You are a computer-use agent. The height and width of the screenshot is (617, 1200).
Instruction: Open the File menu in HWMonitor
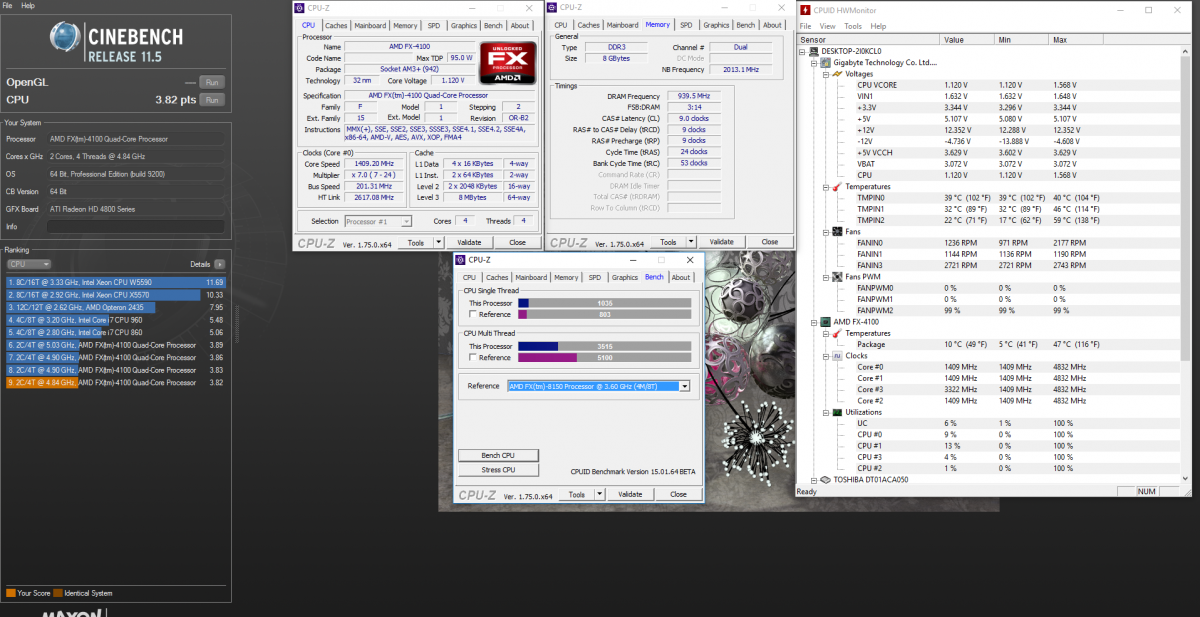(805, 26)
